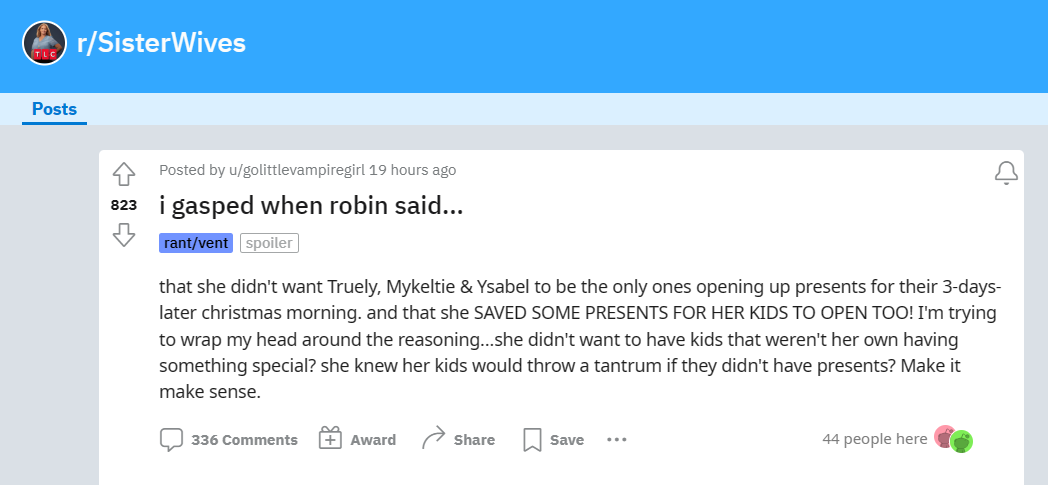Click the pink user avatar beside people here
1048x485 pixels.
(x=944, y=436)
